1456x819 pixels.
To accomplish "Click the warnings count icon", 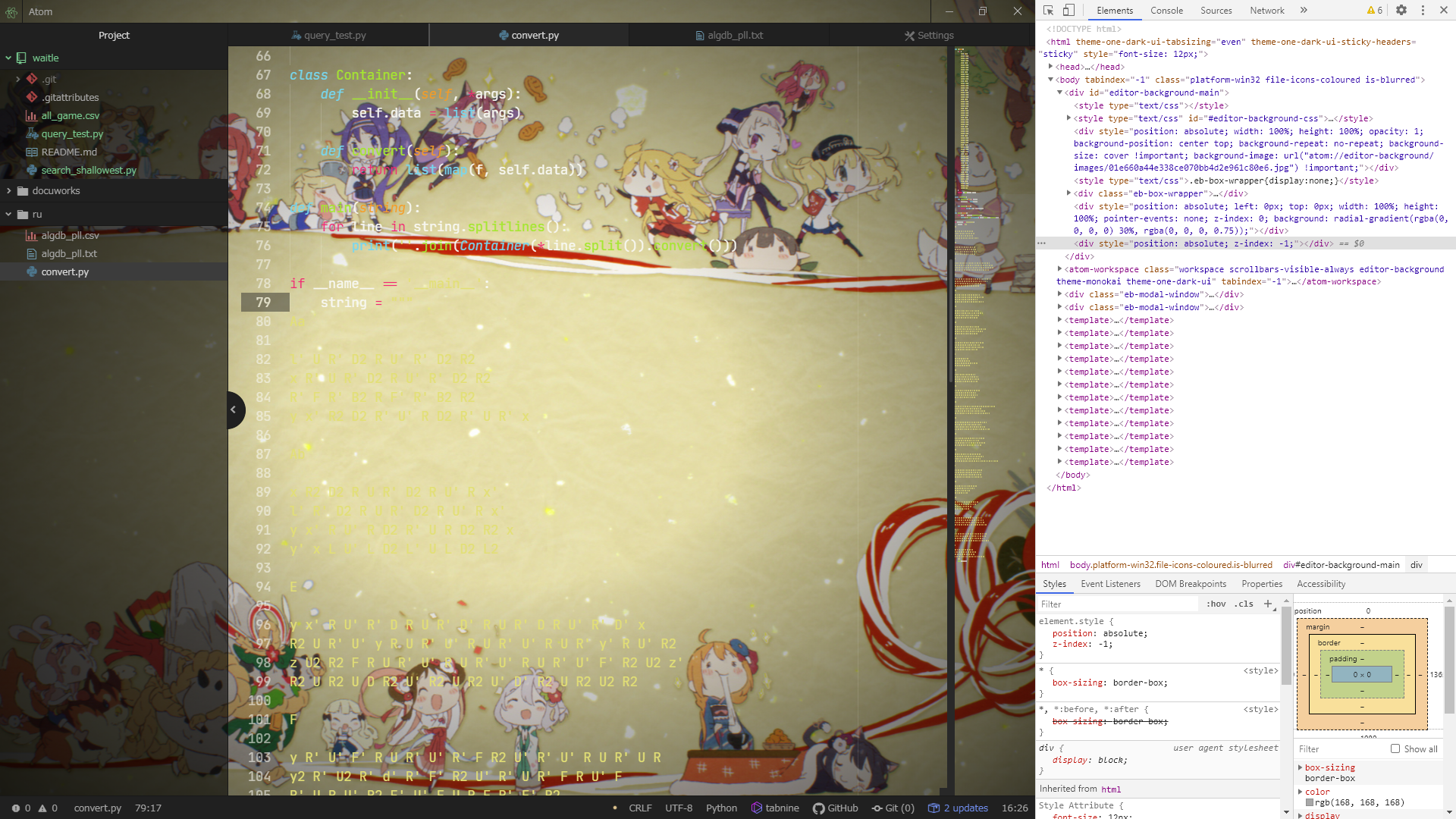I will [1375, 11].
